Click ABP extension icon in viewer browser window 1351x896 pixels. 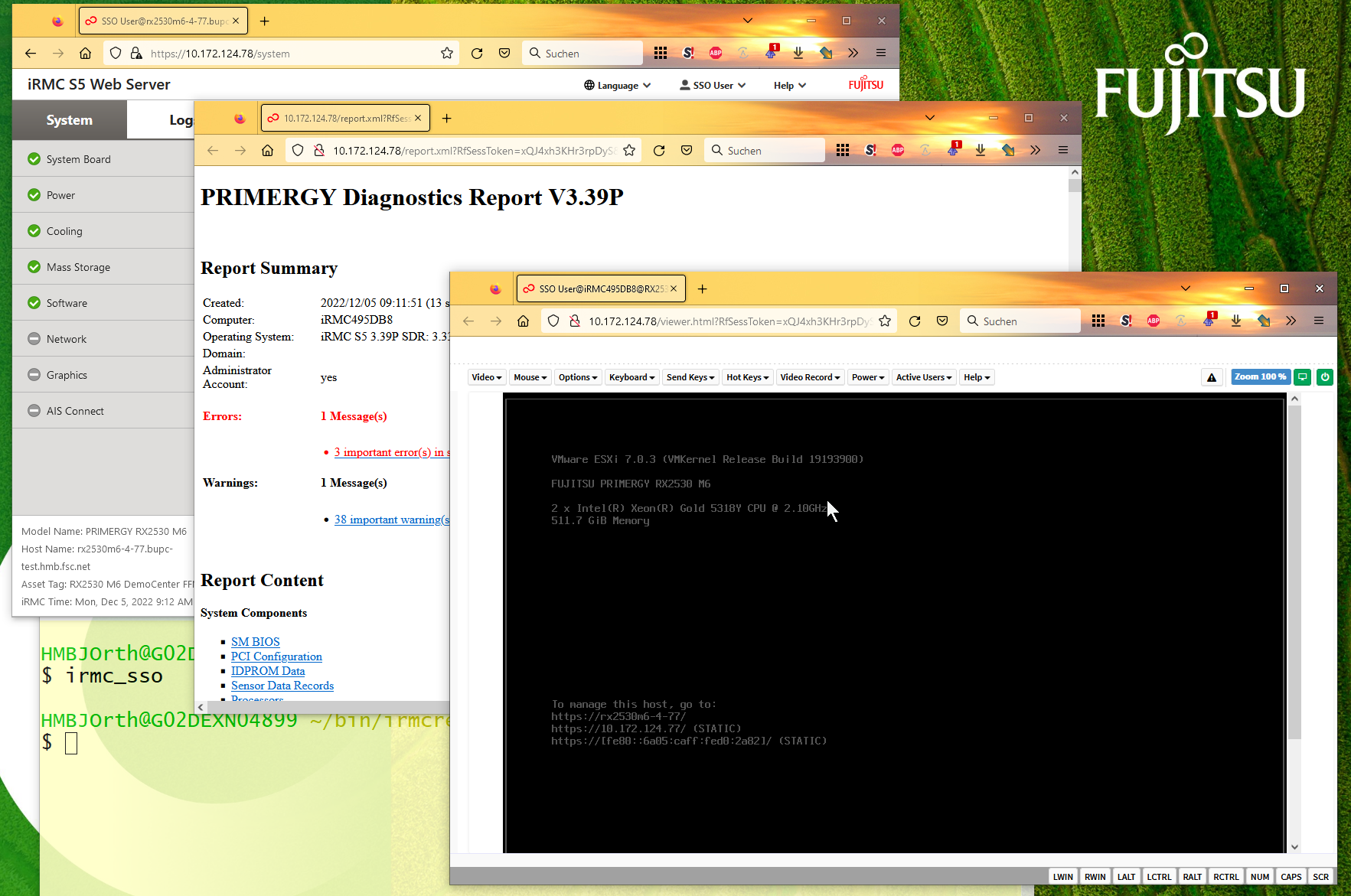click(x=1154, y=321)
